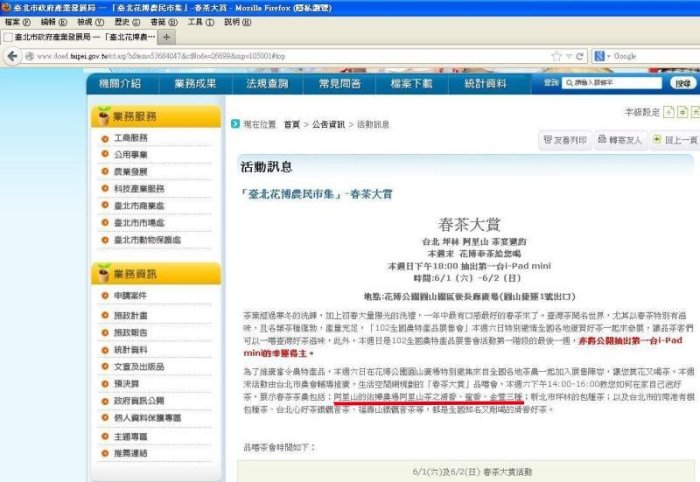Click the small font size icon
Viewport: 700px width, 482px height.
coord(668,113)
